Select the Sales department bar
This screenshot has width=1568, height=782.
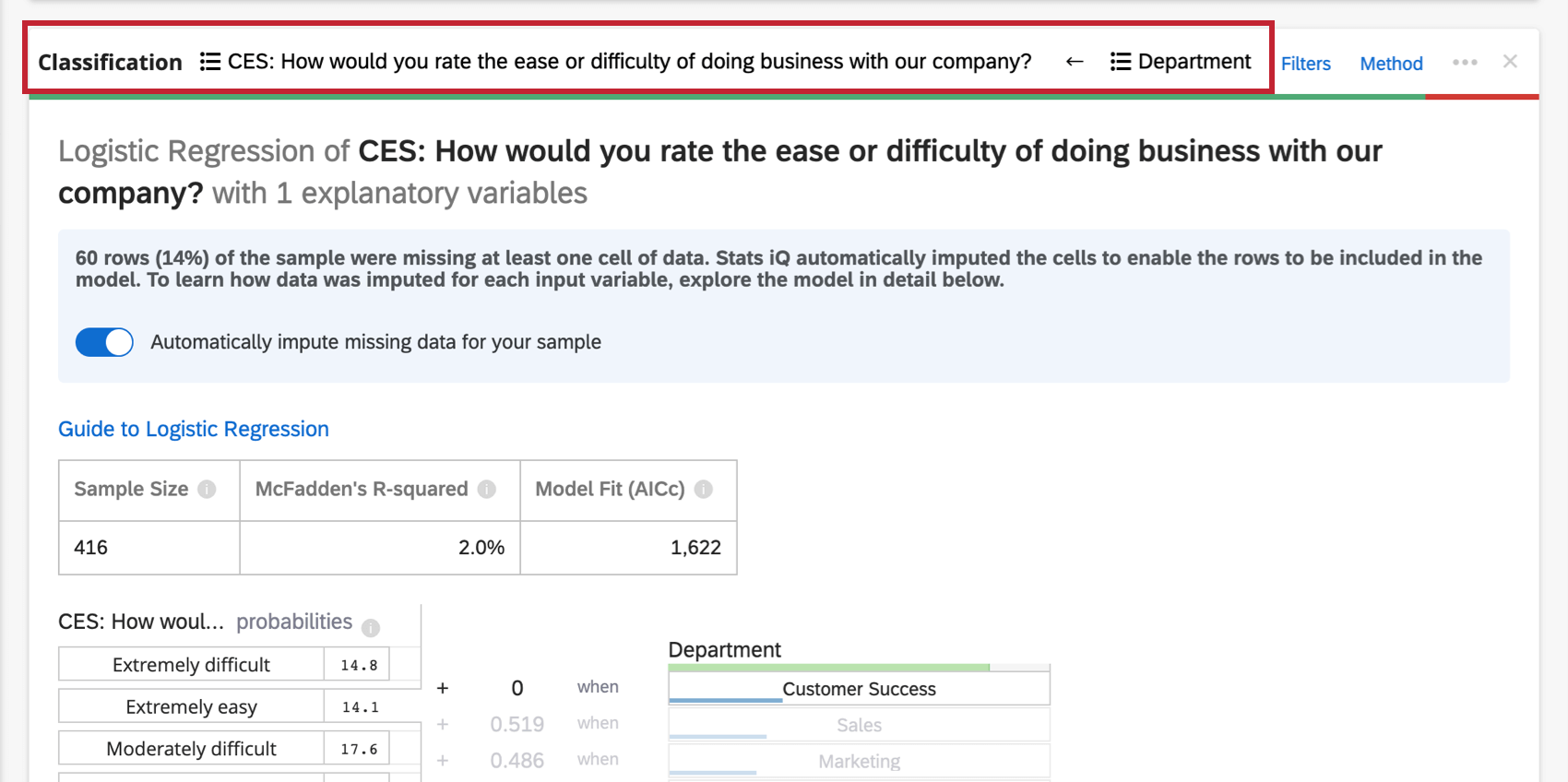coord(859,725)
